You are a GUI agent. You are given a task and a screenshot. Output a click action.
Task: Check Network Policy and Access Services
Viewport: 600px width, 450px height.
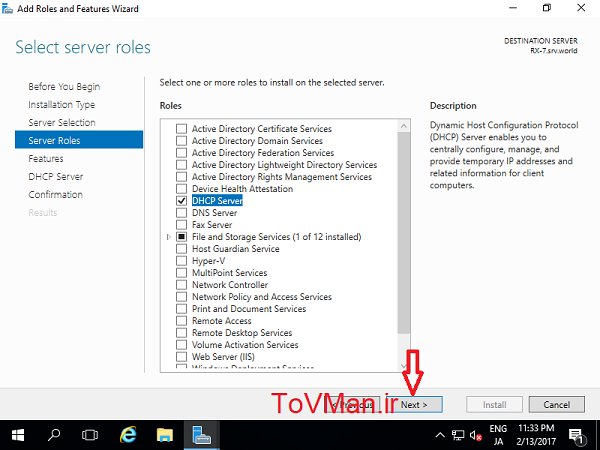pos(181,297)
